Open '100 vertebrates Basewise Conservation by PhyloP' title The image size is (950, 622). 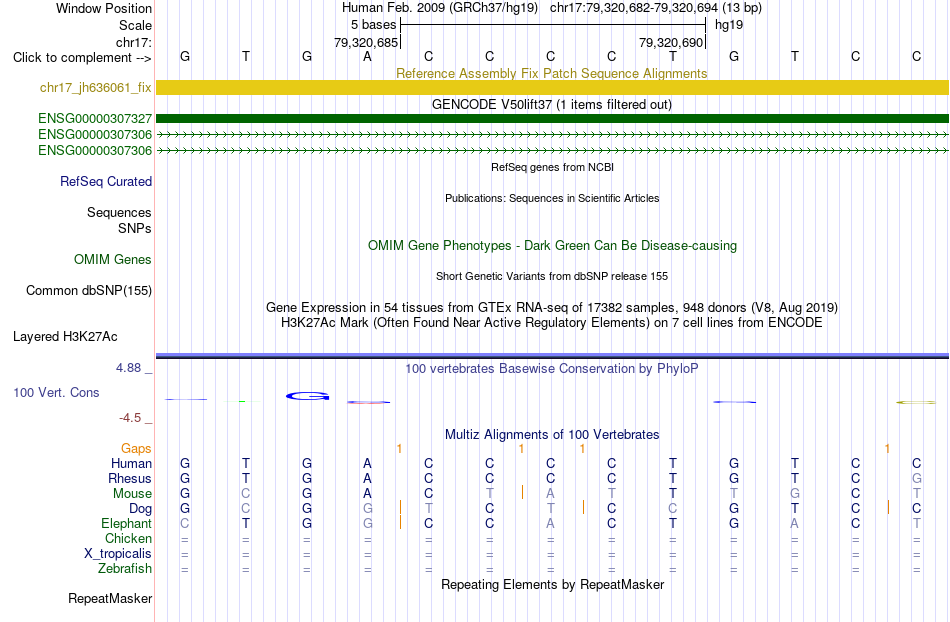tap(552, 369)
